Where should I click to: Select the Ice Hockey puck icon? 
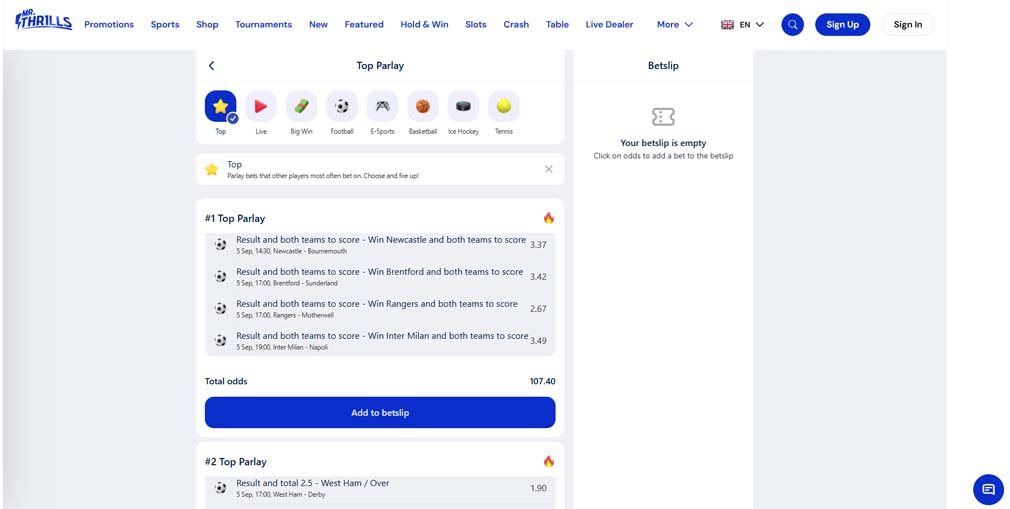pyautogui.click(x=463, y=106)
